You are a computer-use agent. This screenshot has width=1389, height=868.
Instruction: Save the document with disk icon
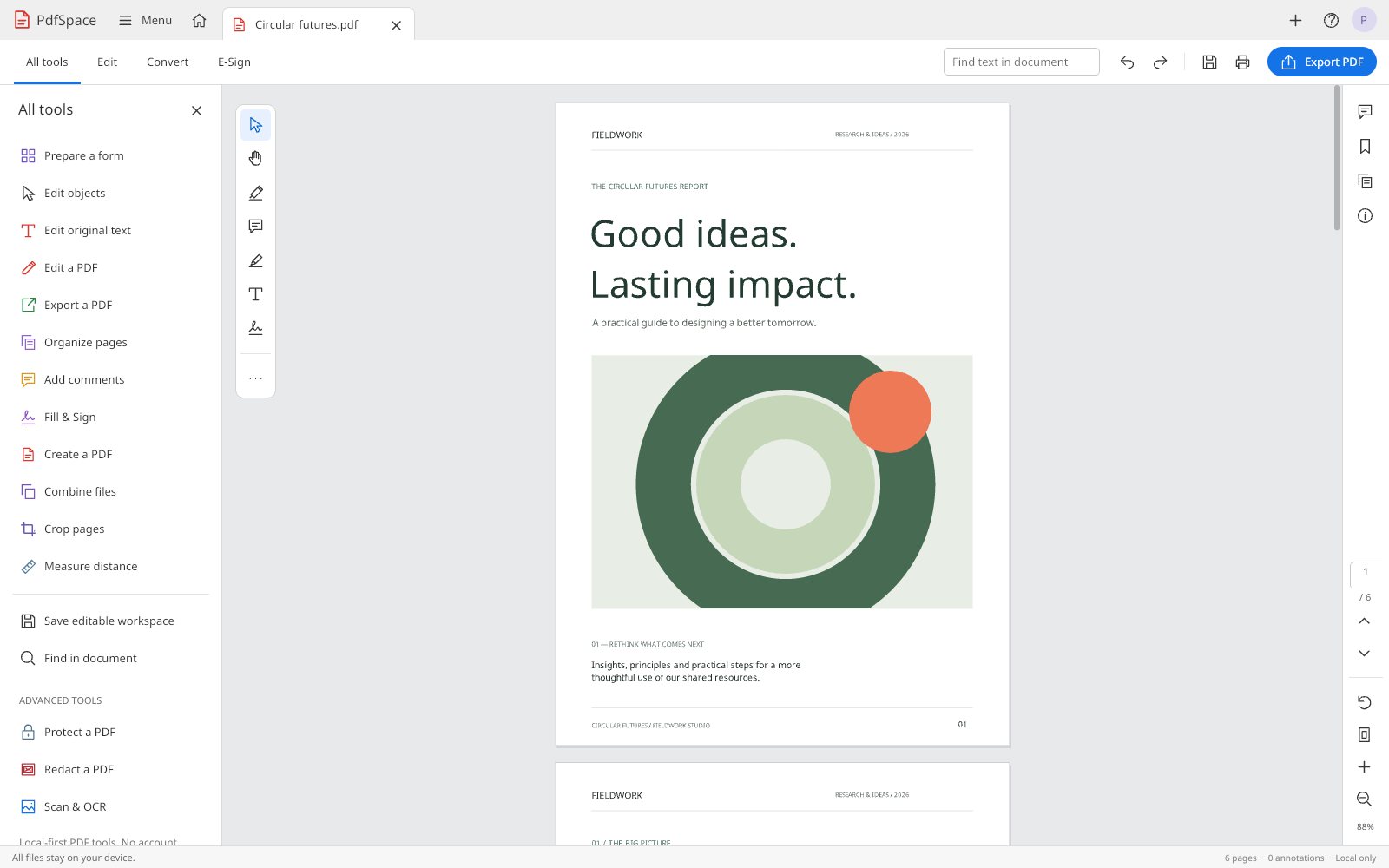(1209, 62)
